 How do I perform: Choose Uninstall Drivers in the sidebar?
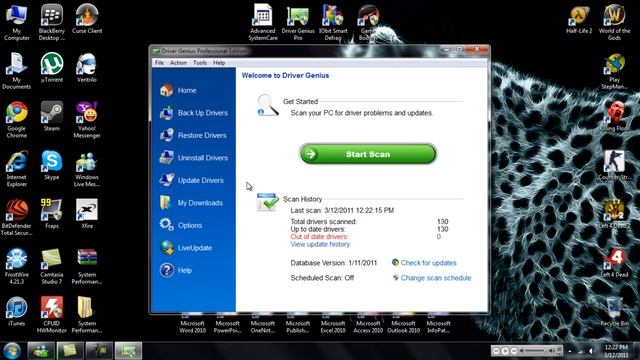click(194, 158)
